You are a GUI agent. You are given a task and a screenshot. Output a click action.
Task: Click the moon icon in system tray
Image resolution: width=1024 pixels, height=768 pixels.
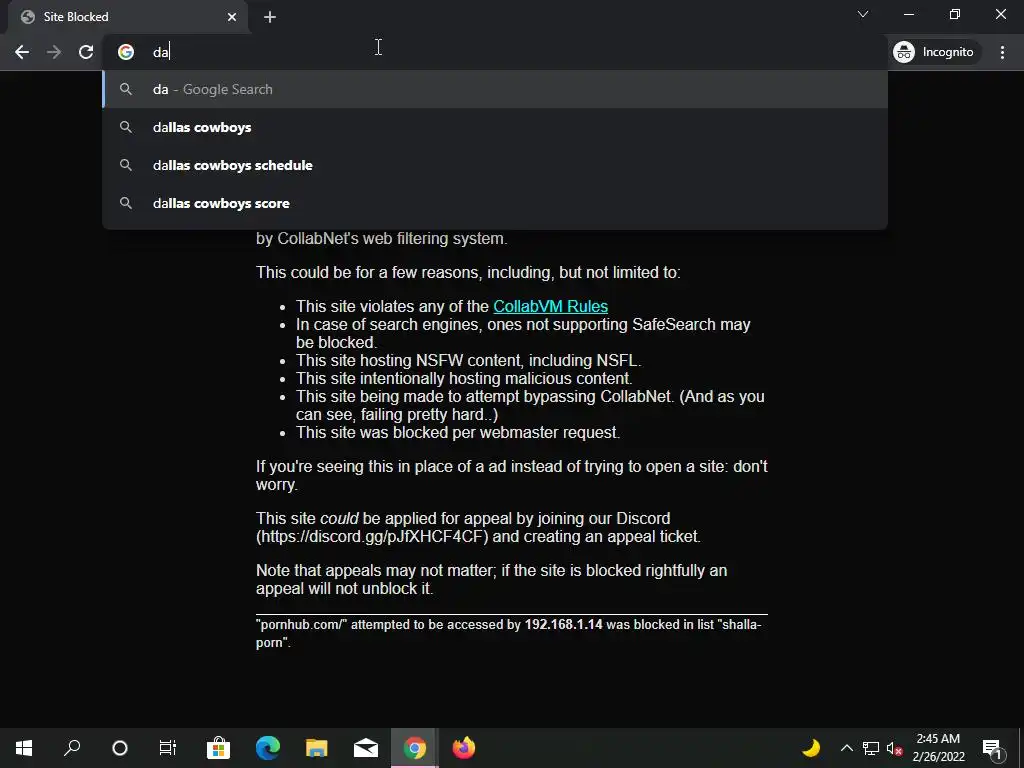811,748
